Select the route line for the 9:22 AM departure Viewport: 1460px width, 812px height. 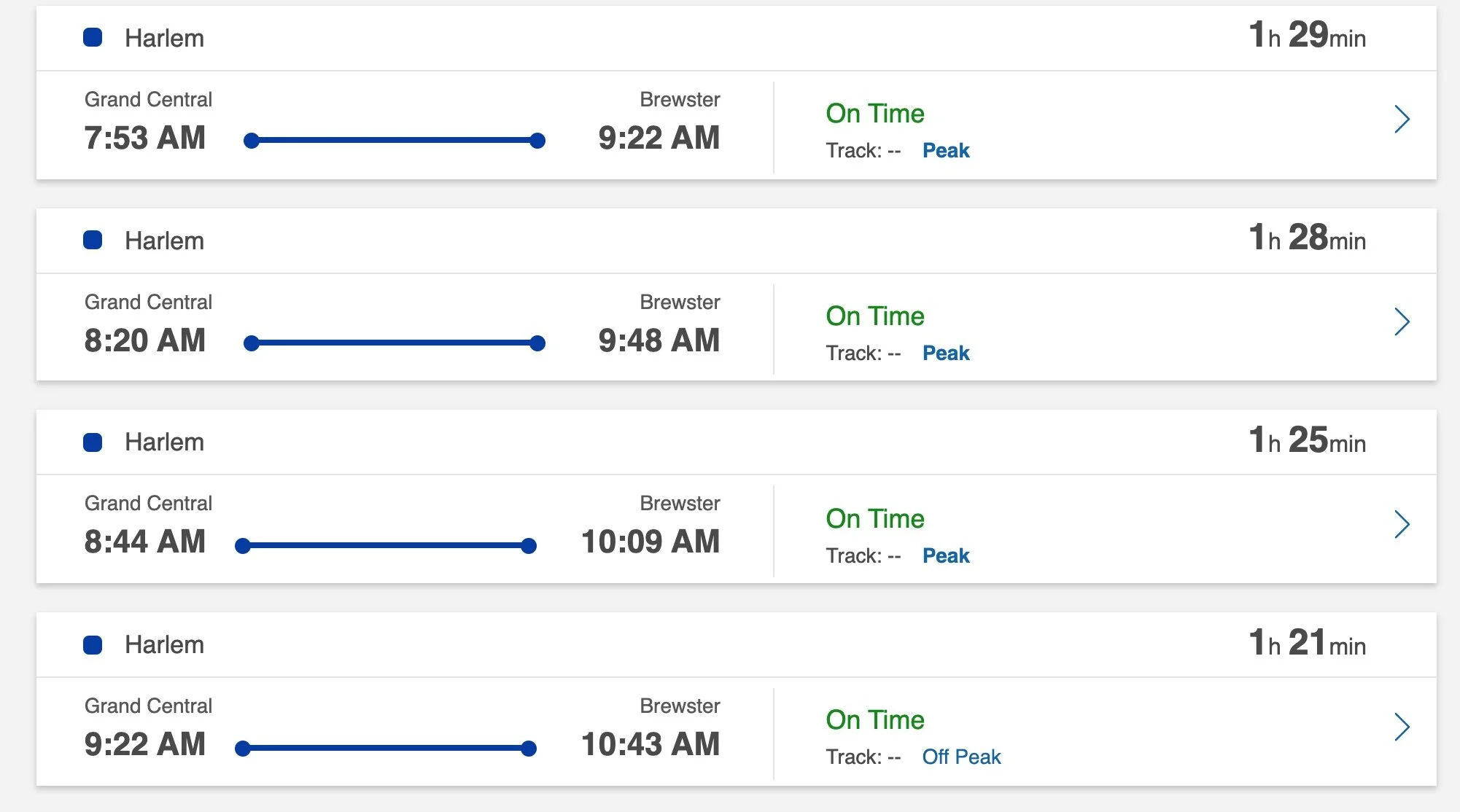coord(386,748)
